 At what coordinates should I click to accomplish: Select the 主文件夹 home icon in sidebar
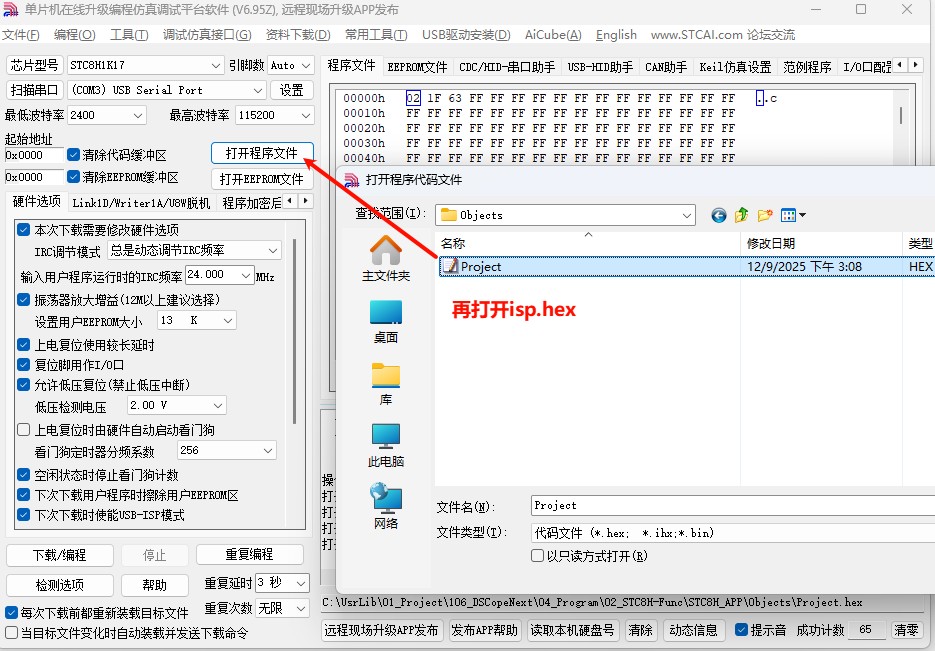[386, 258]
